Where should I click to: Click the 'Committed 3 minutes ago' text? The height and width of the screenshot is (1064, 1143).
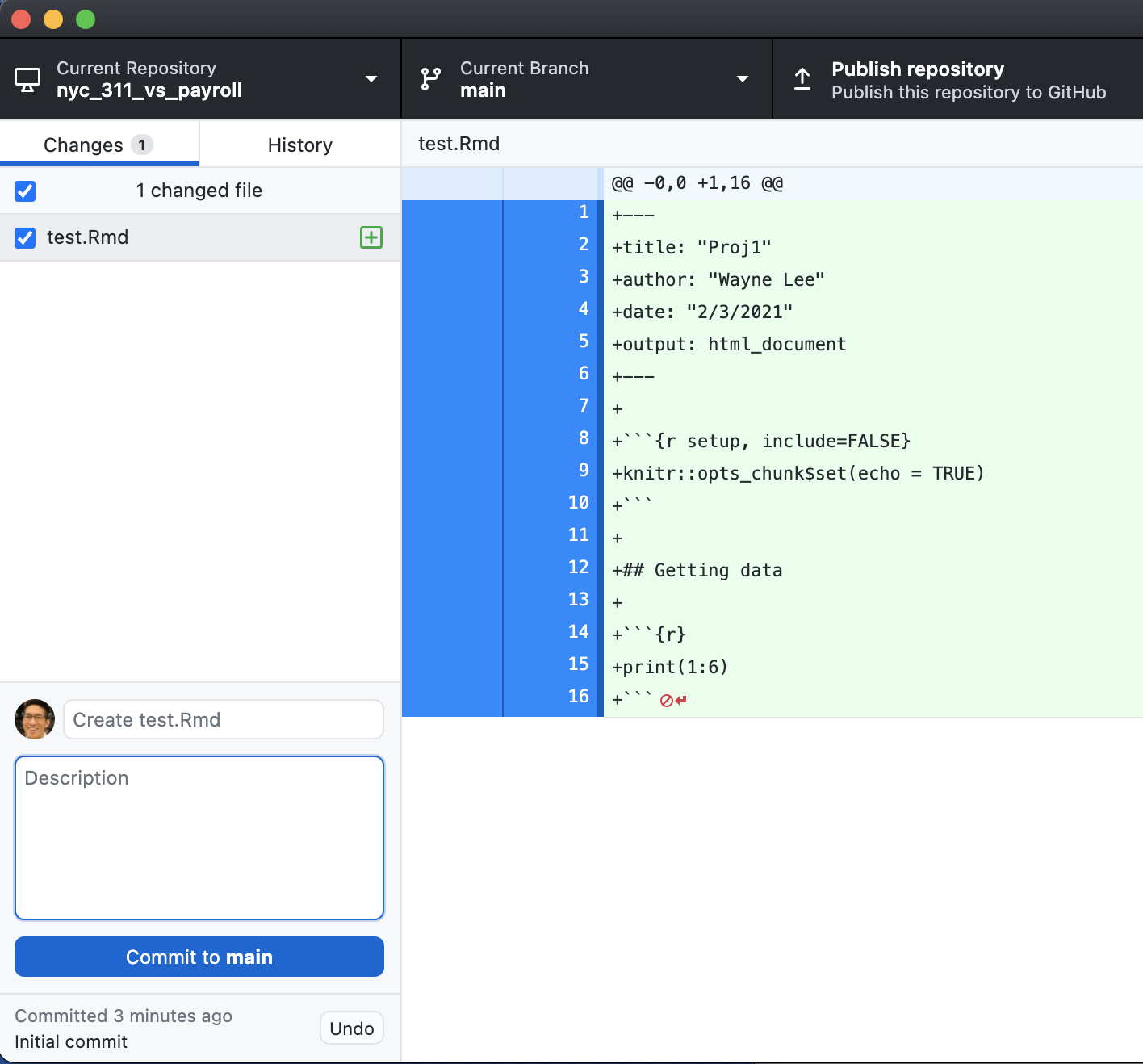click(124, 1016)
